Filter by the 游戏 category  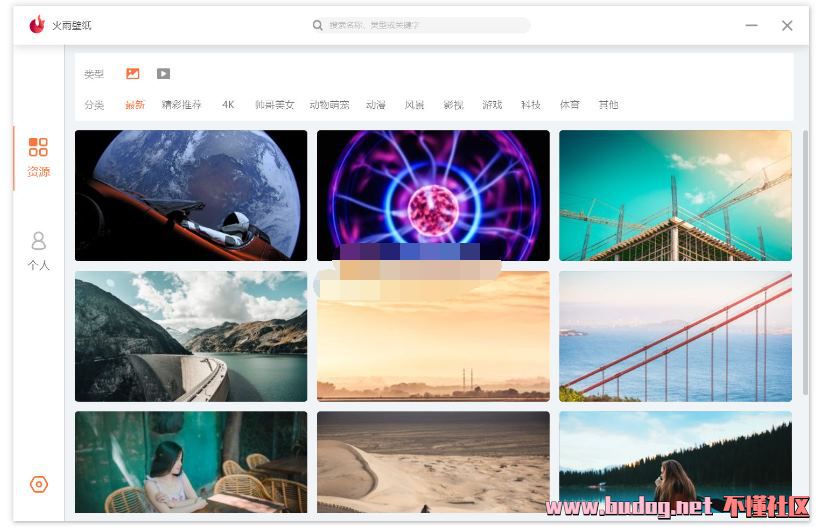click(x=492, y=105)
